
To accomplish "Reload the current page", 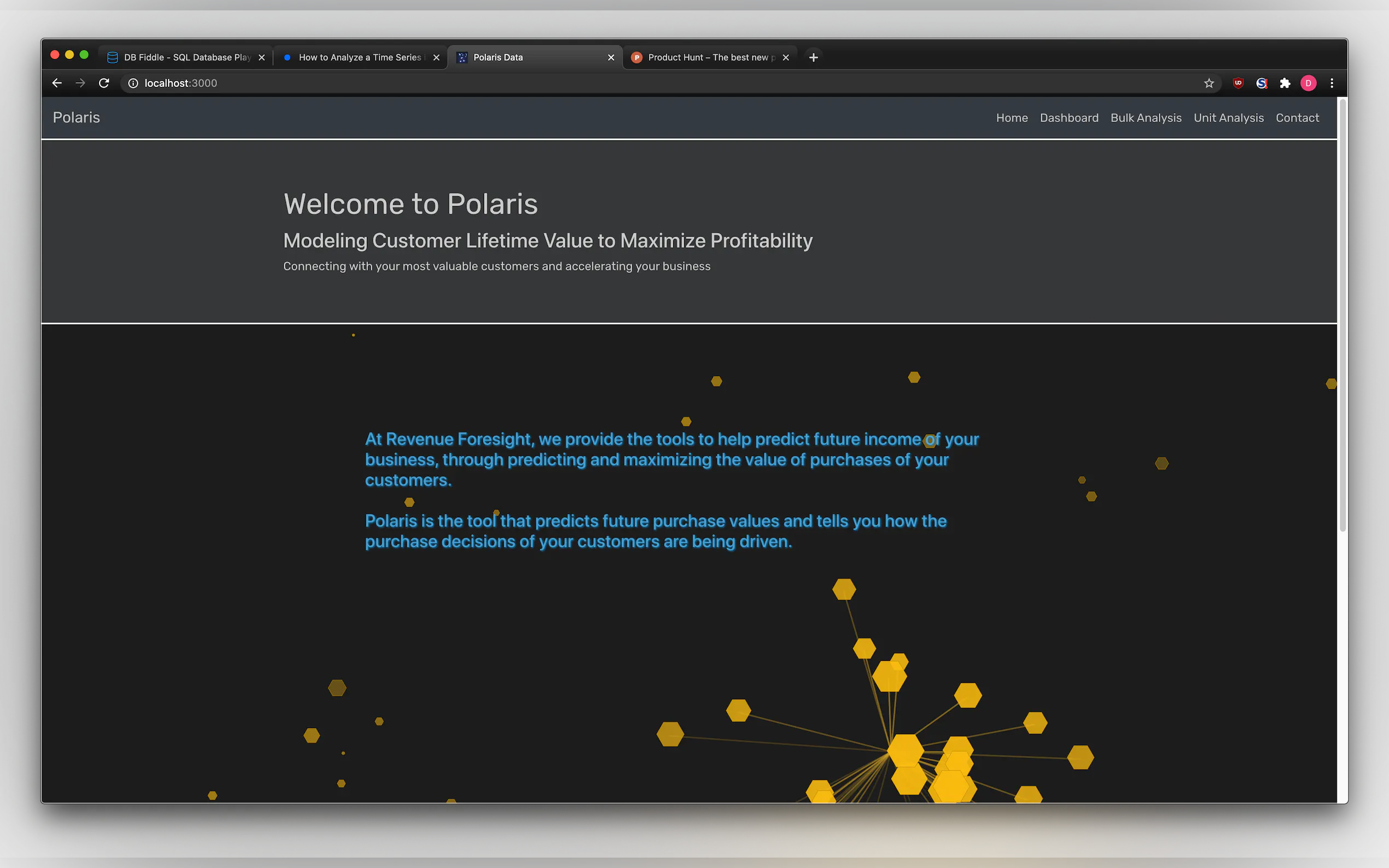I will 104,83.
